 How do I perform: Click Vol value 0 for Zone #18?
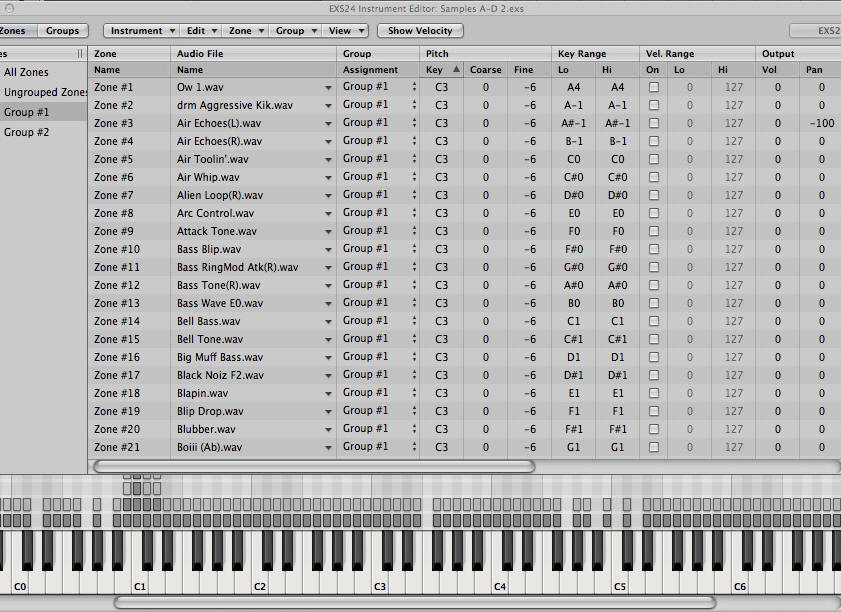click(778, 393)
